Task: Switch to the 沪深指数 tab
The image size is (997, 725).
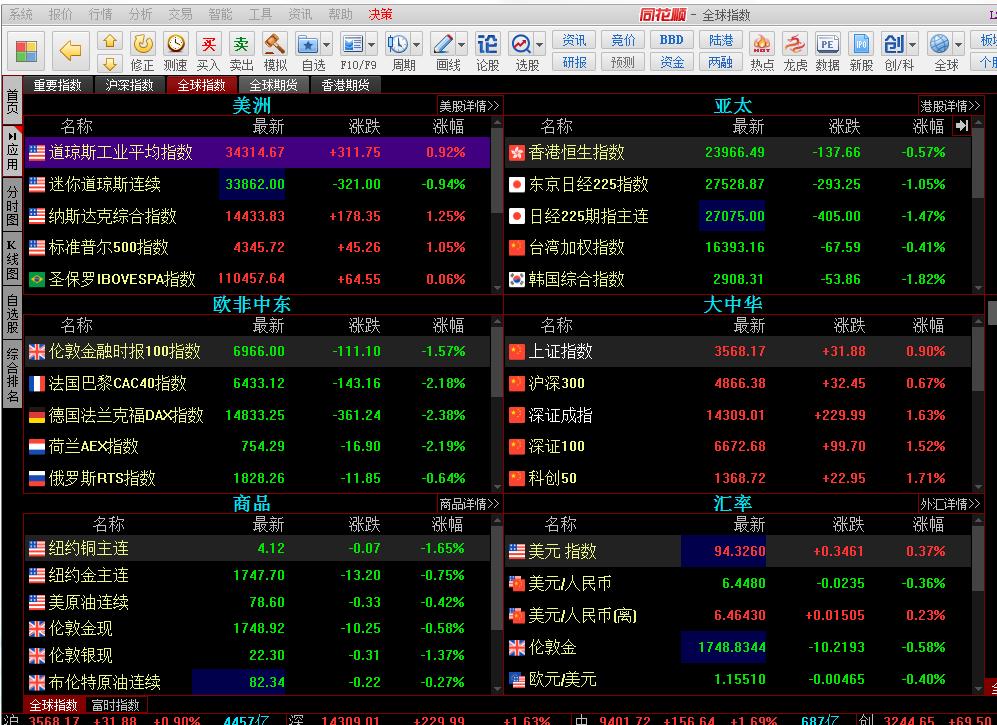Action: [129, 85]
